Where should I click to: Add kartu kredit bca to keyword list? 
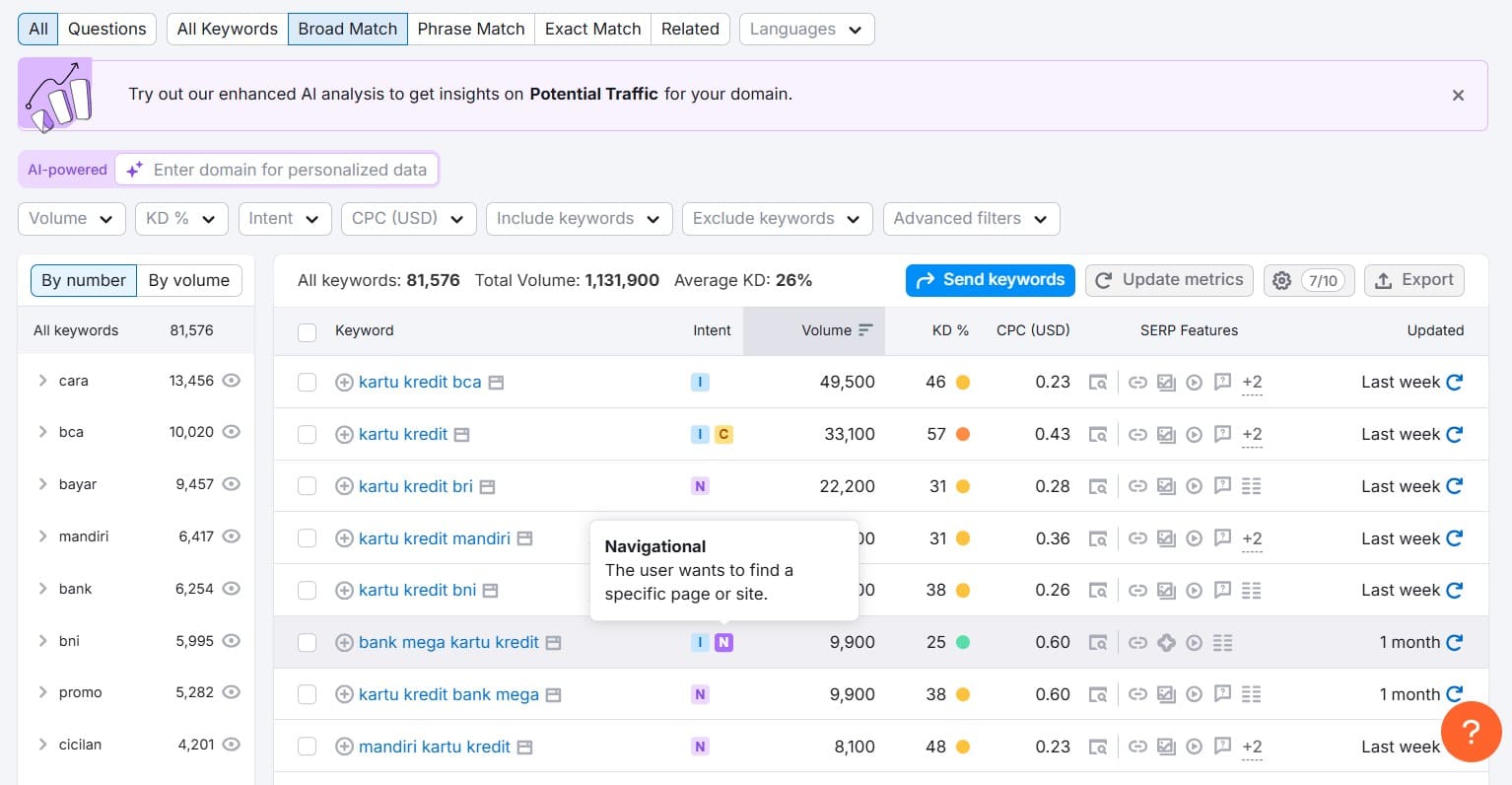[344, 383]
